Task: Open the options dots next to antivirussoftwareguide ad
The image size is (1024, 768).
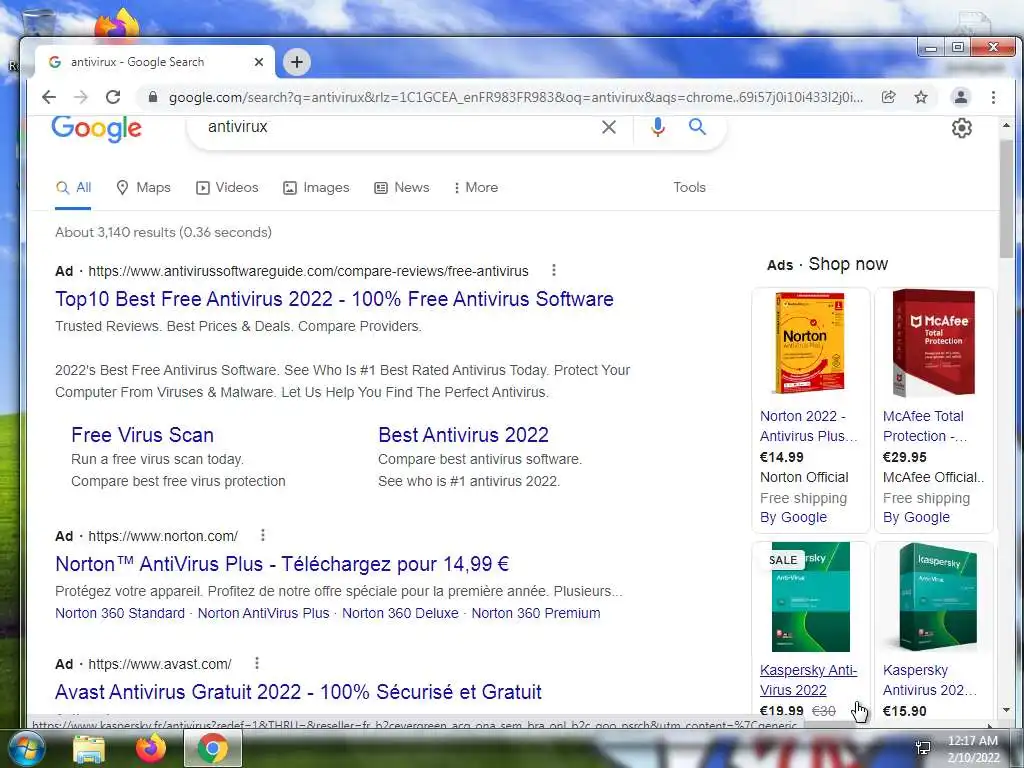Action: [x=554, y=270]
